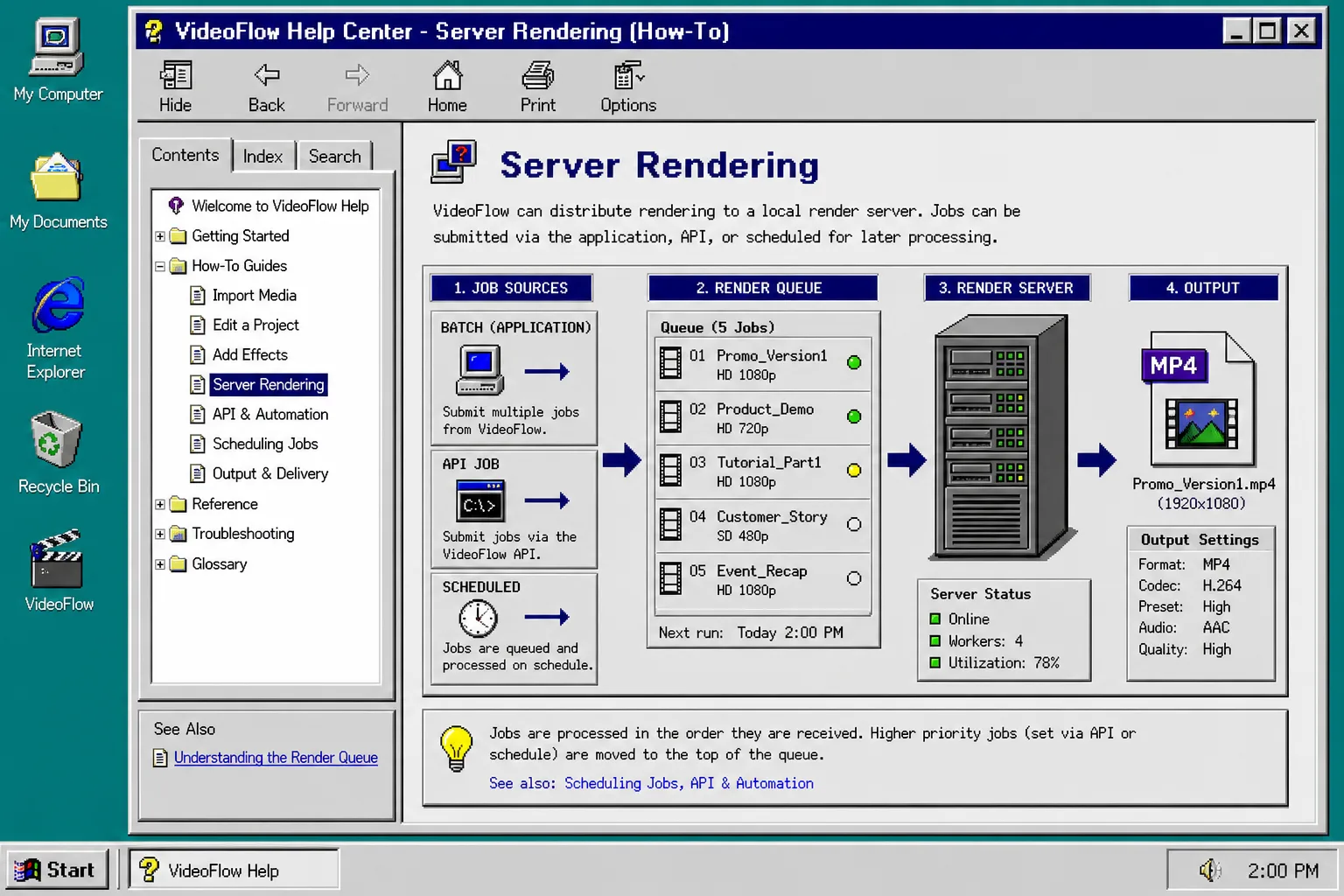1344x896 pixels.
Task: Click status circle for Product_Demo job
Action: (854, 416)
